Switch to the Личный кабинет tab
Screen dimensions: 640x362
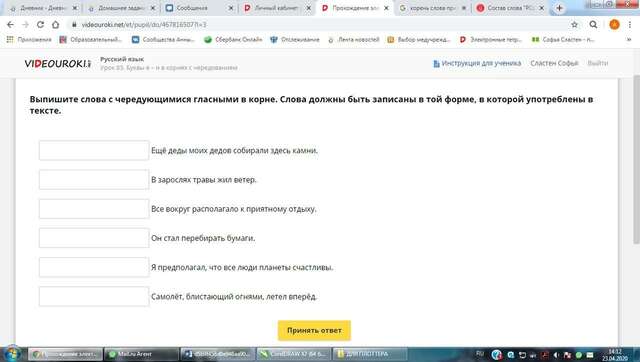click(277, 8)
